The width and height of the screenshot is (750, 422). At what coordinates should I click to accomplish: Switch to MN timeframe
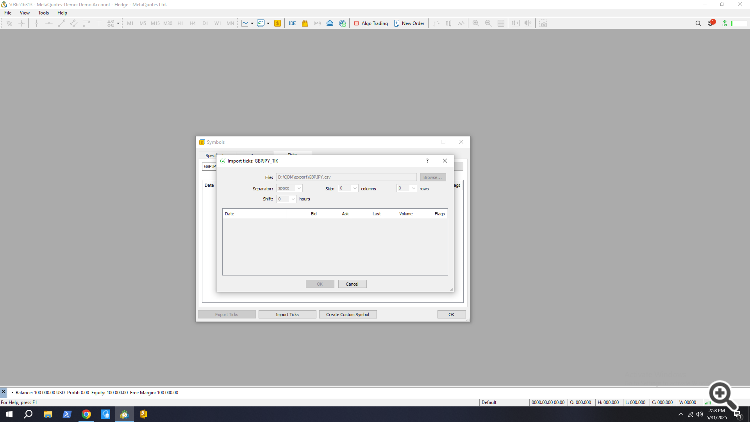[230, 23]
